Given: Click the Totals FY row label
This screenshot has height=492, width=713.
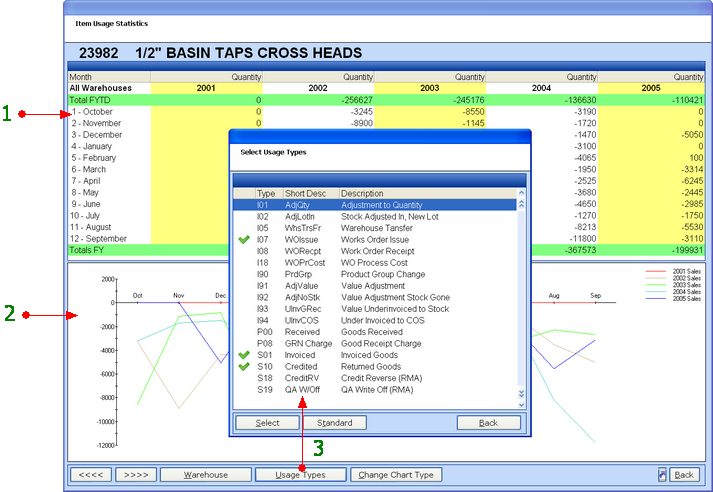Looking at the screenshot, I should [86, 250].
